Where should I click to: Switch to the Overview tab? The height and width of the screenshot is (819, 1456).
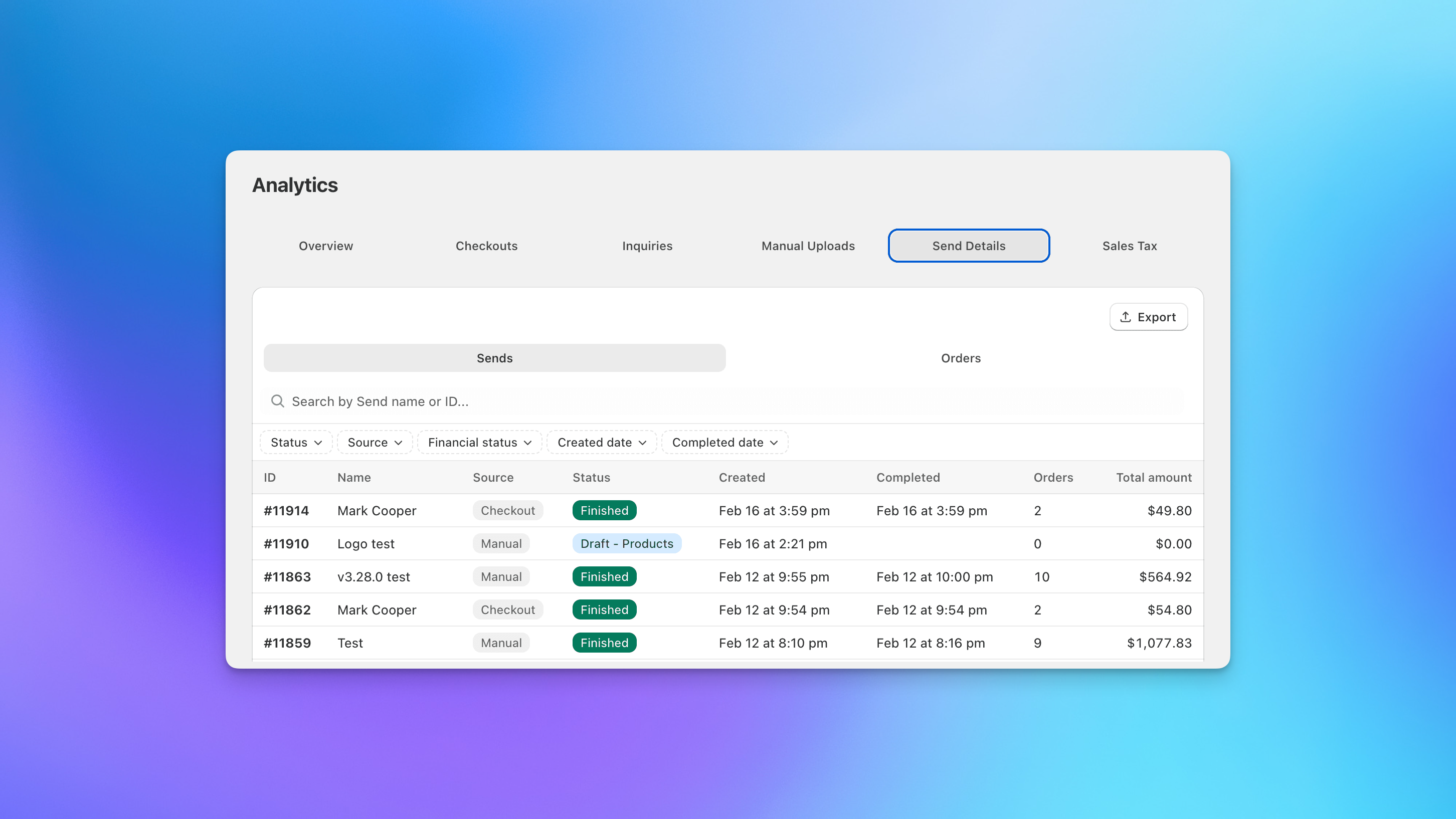[325, 246]
